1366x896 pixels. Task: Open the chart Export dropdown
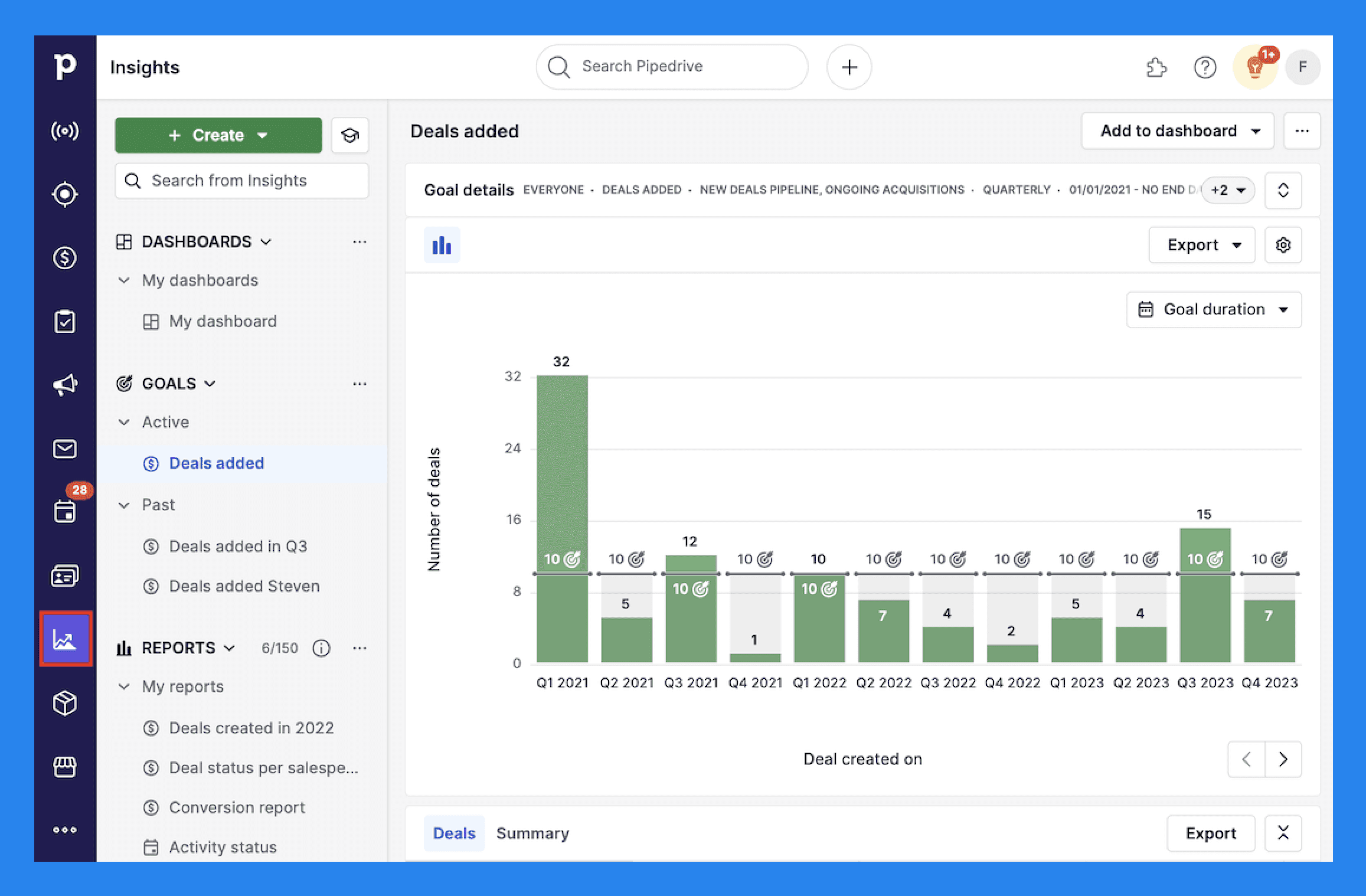pyautogui.click(x=1202, y=245)
